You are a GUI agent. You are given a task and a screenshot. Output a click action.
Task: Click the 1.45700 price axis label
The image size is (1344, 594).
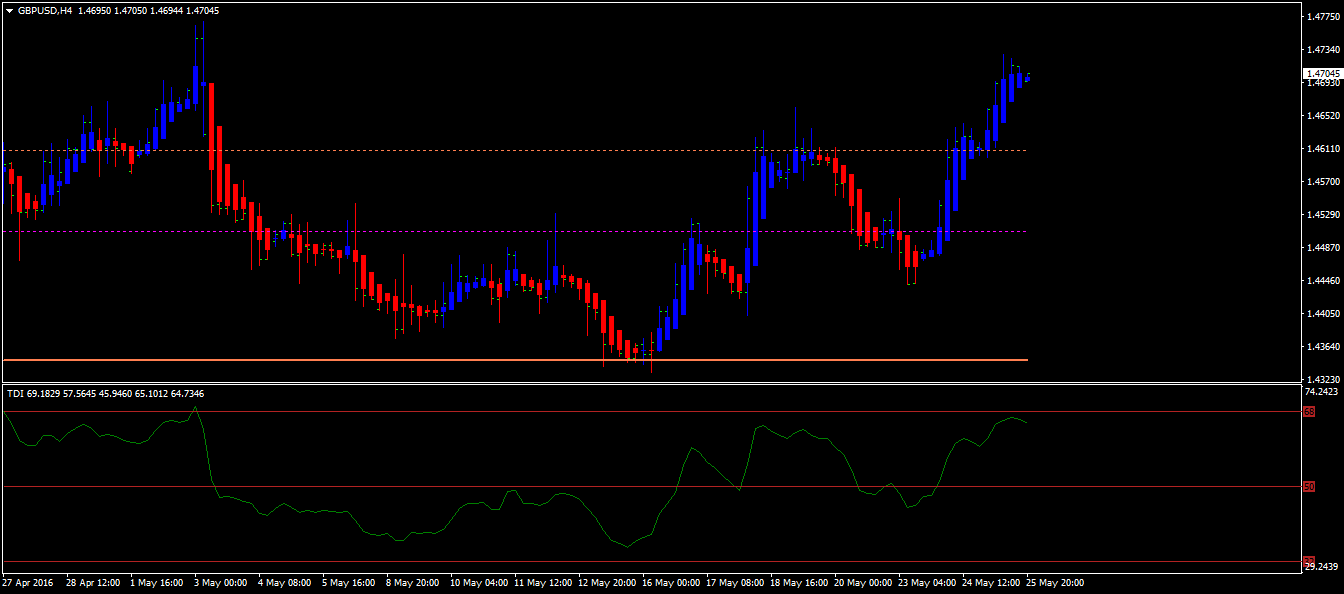point(1324,182)
